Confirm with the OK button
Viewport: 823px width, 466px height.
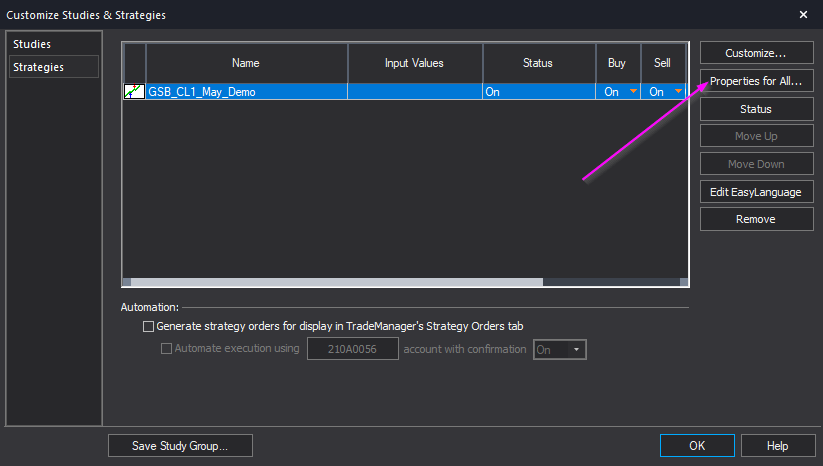point(697,445)
